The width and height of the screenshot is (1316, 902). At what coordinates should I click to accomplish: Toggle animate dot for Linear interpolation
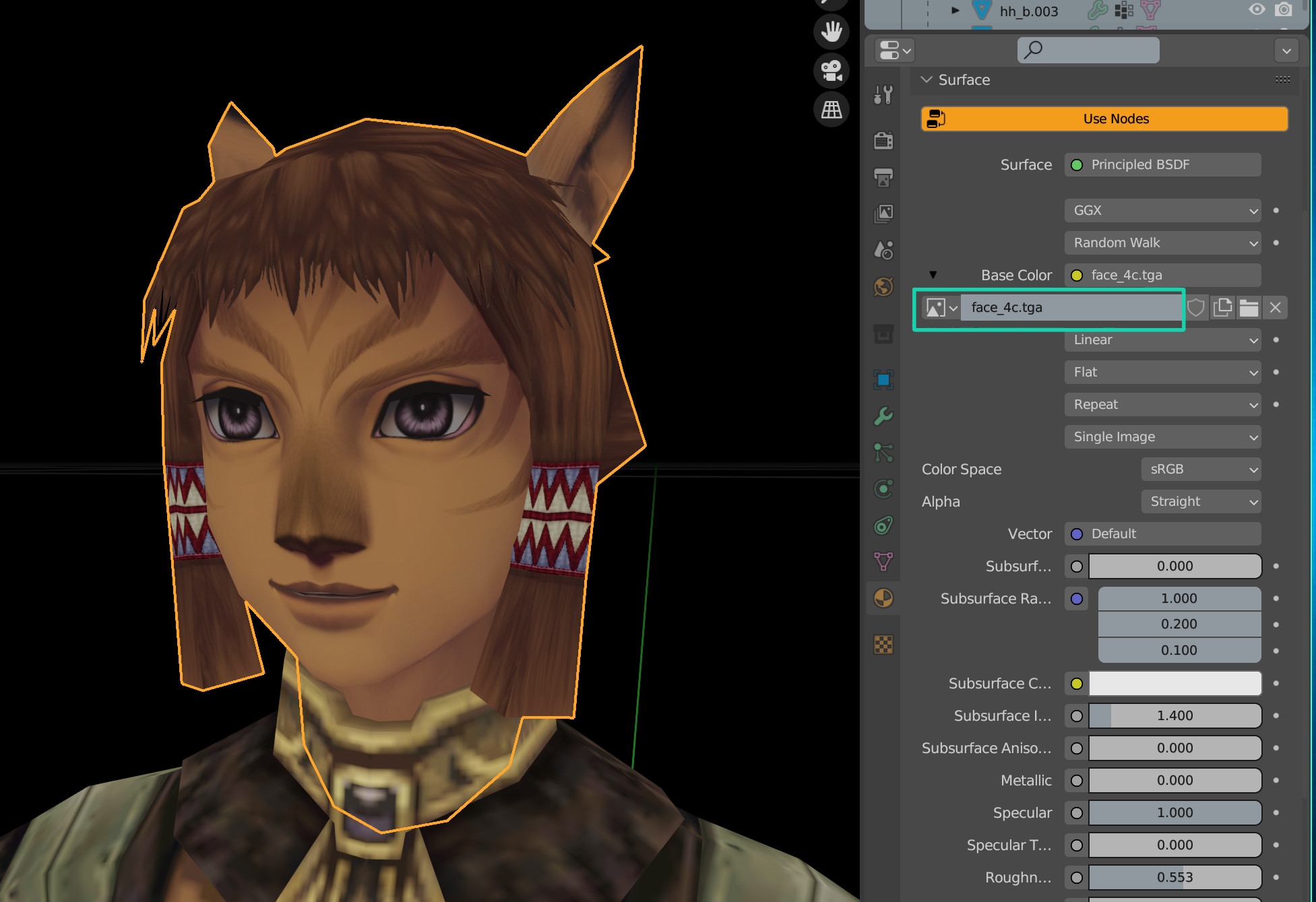pos(1276,340)
